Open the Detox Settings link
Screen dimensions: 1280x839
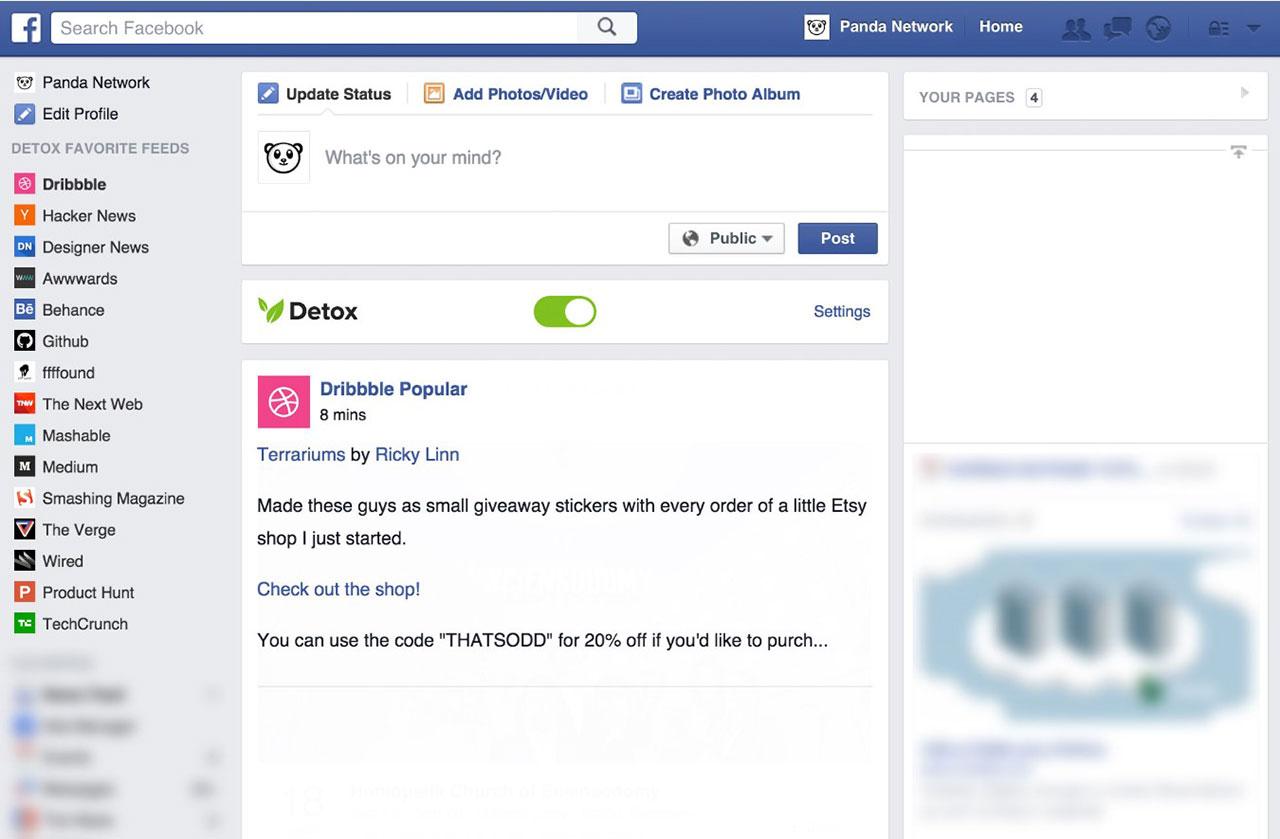coord(842,311)
